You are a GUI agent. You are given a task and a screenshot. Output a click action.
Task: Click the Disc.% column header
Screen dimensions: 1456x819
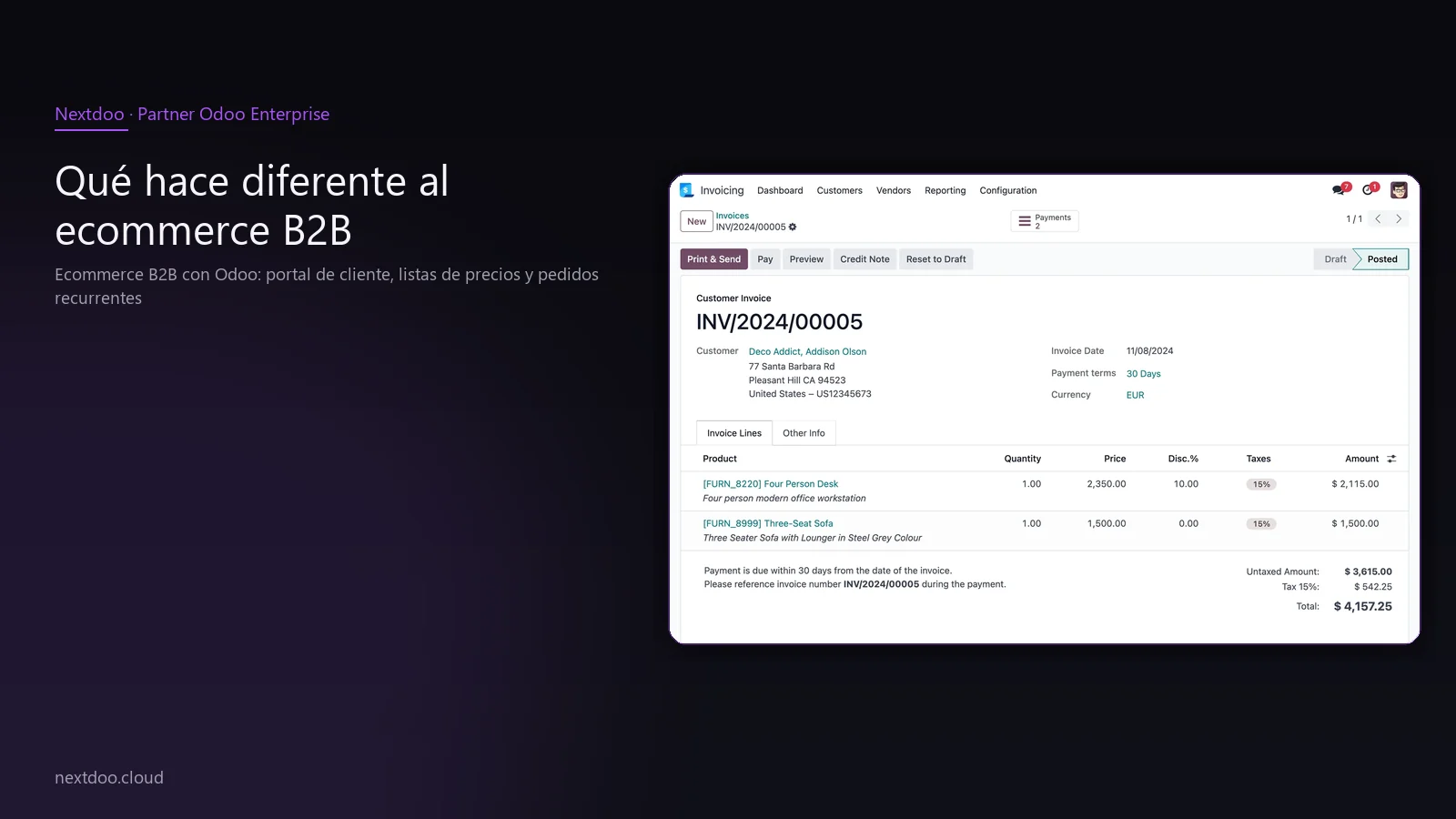[1183, 459]
